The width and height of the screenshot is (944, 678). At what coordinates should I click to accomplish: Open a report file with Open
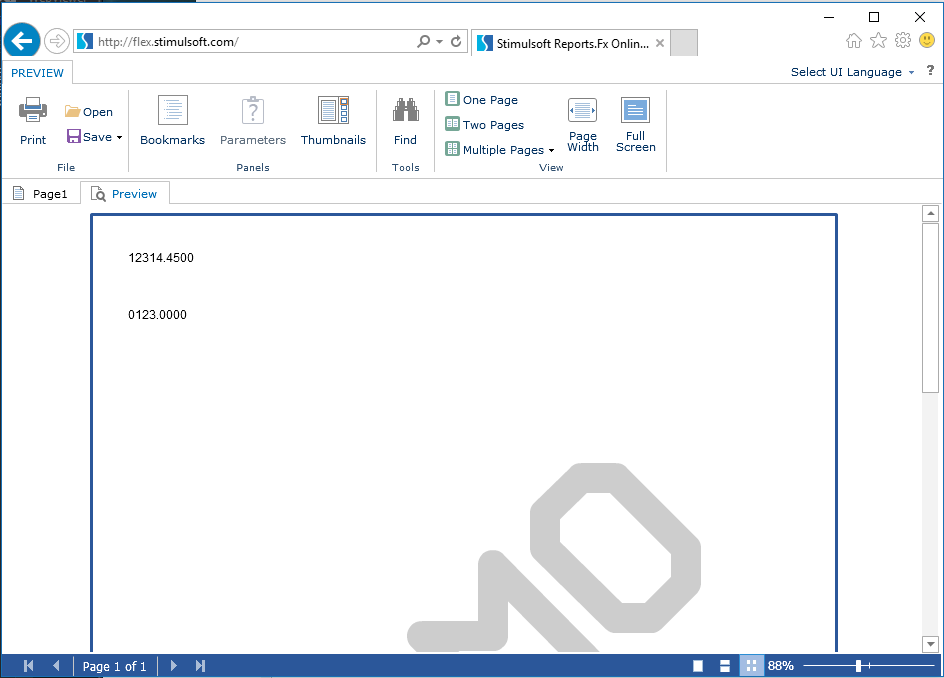click(x=89, y=112)
